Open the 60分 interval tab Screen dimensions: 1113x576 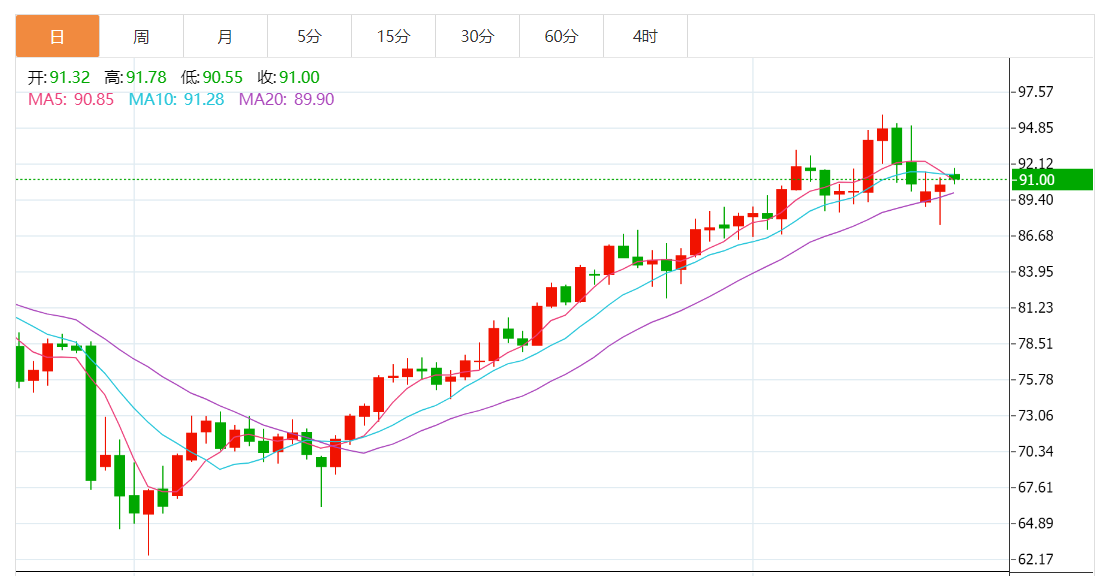tap(561, 37)
